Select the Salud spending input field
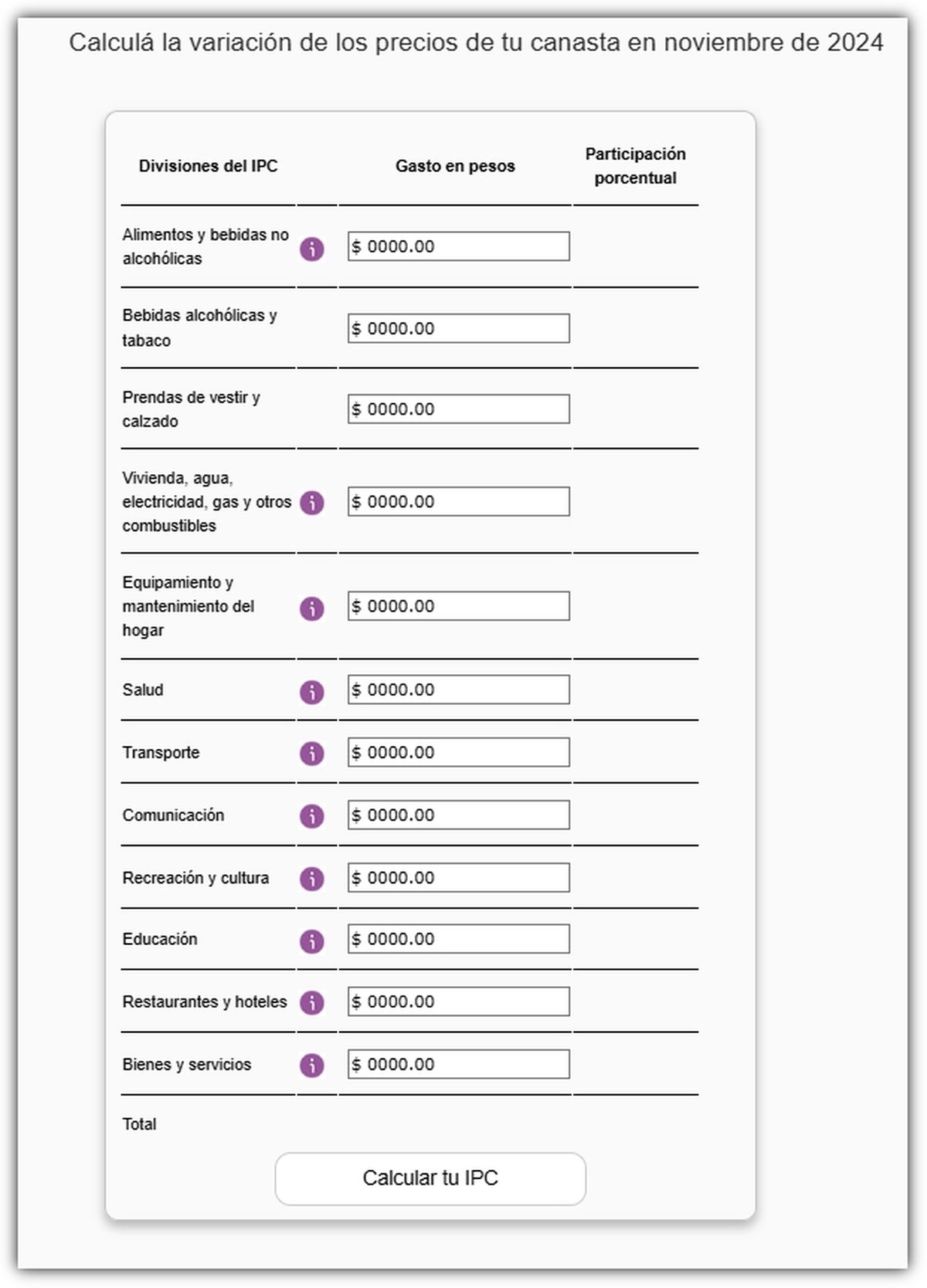 [x=459, y=690]
